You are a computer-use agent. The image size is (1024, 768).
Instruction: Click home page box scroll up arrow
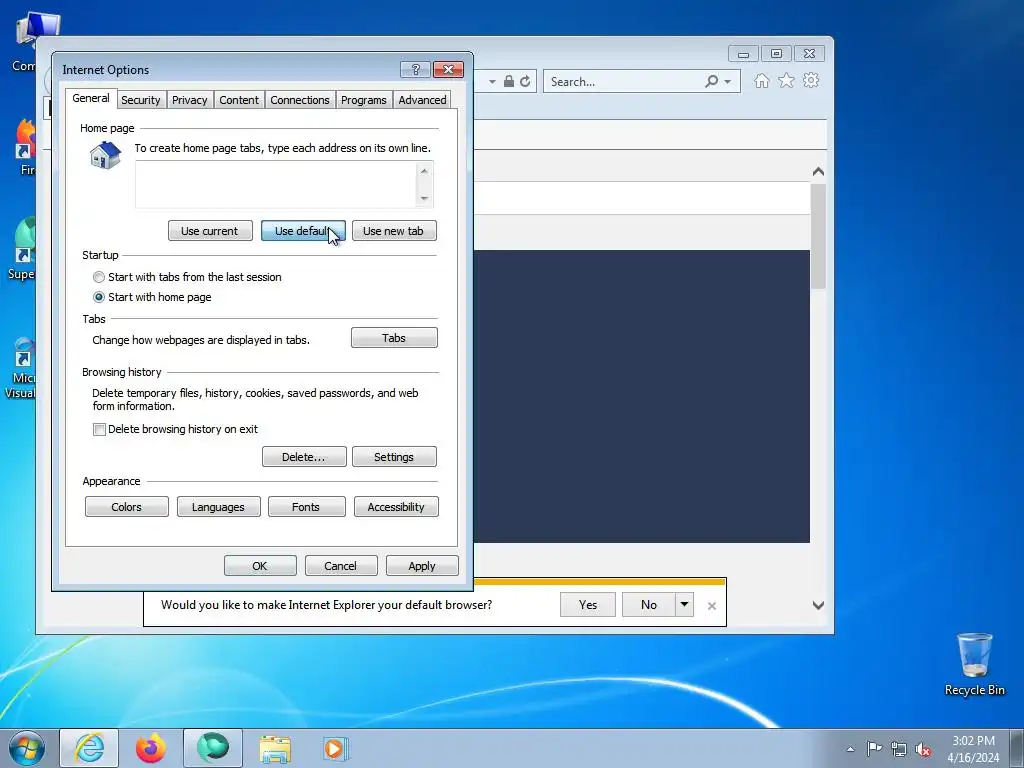tap(424, 171)
